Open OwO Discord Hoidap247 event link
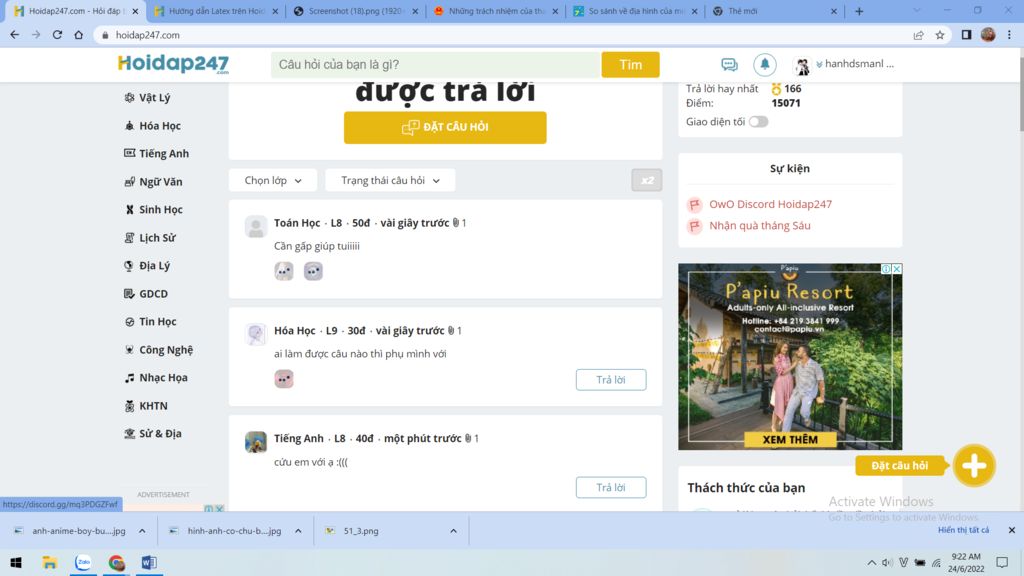Viewport: 1024px width, 576px height. point(771,204)
